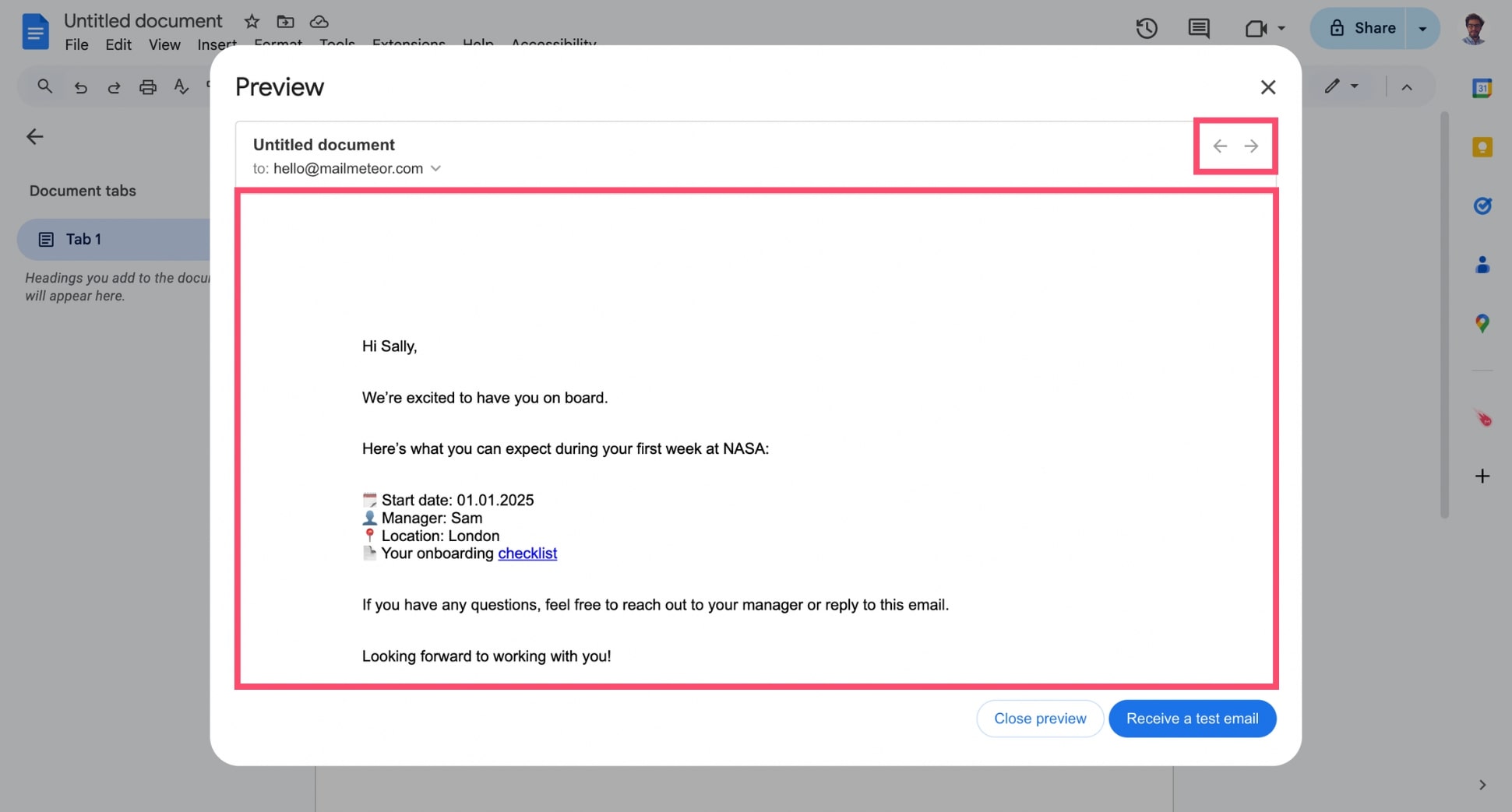Expand the Share button dropdown arrow
The width and height of the screenshot is (1512, 812).
[1423, 28]
